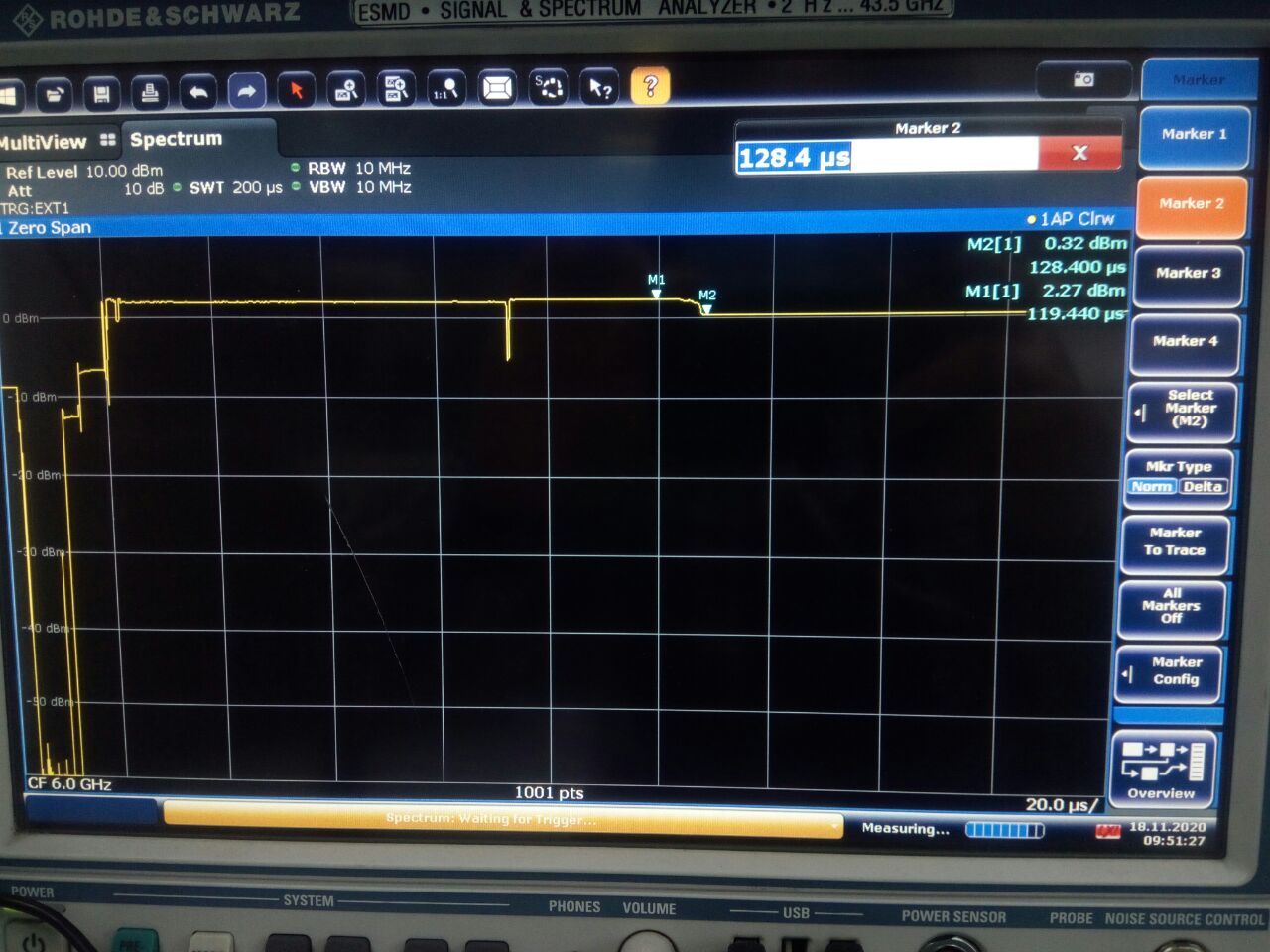
Task: Open the Windows start icon in toolbar
Action: tap(8, 95)
